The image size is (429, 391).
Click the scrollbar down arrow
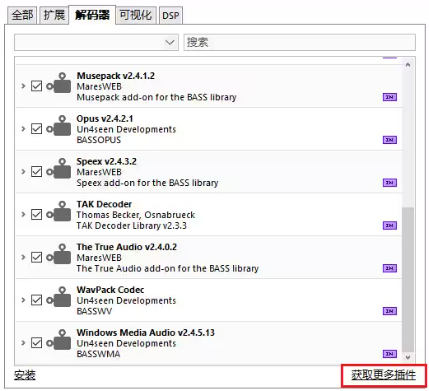coord(408,357)
